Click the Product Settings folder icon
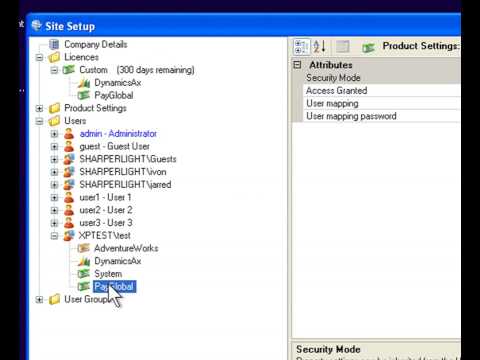The image size is (480, 360). (x=54, y=108)
